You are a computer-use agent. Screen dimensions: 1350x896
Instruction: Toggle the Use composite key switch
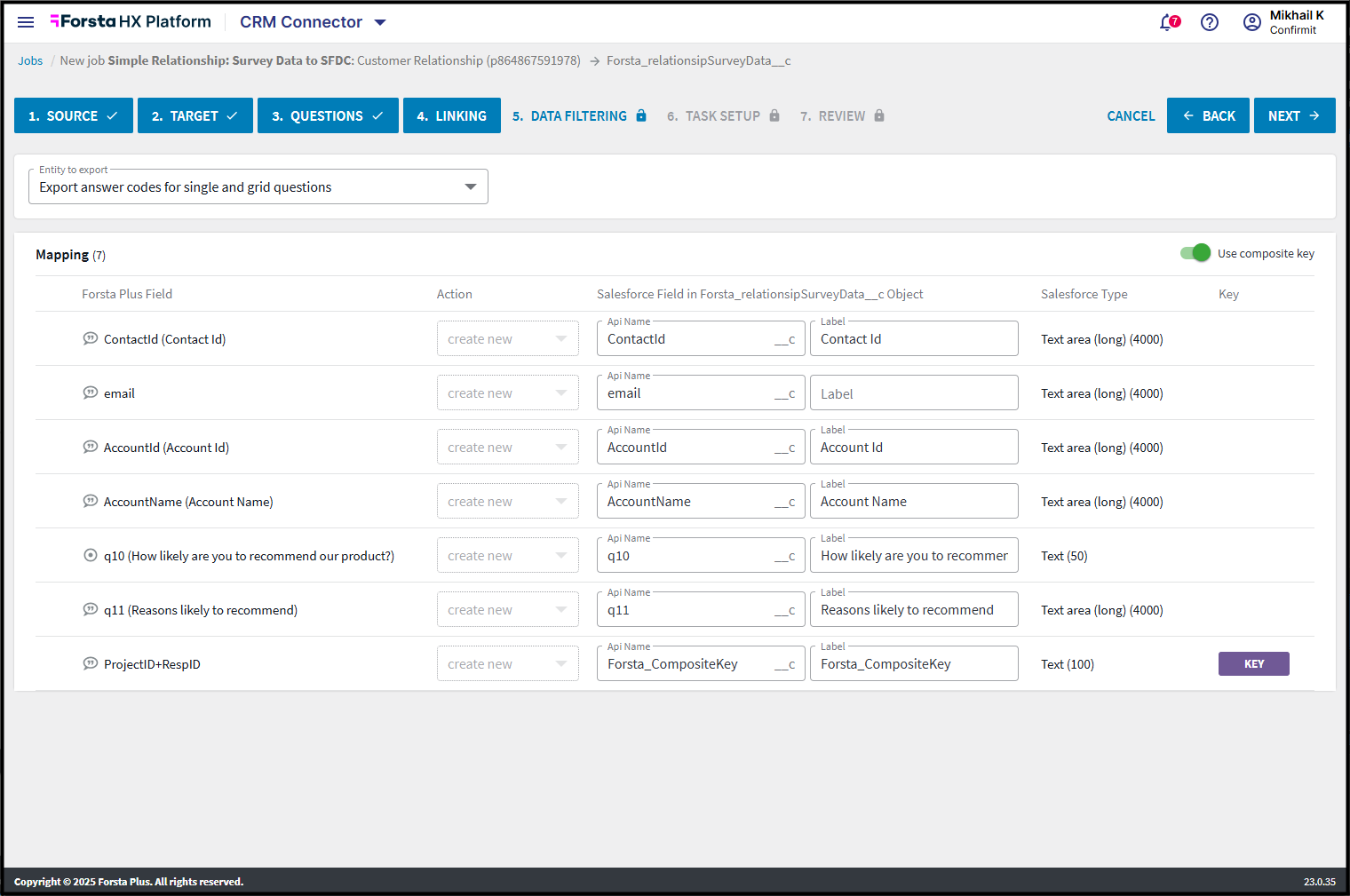[x=1195, y=253]
